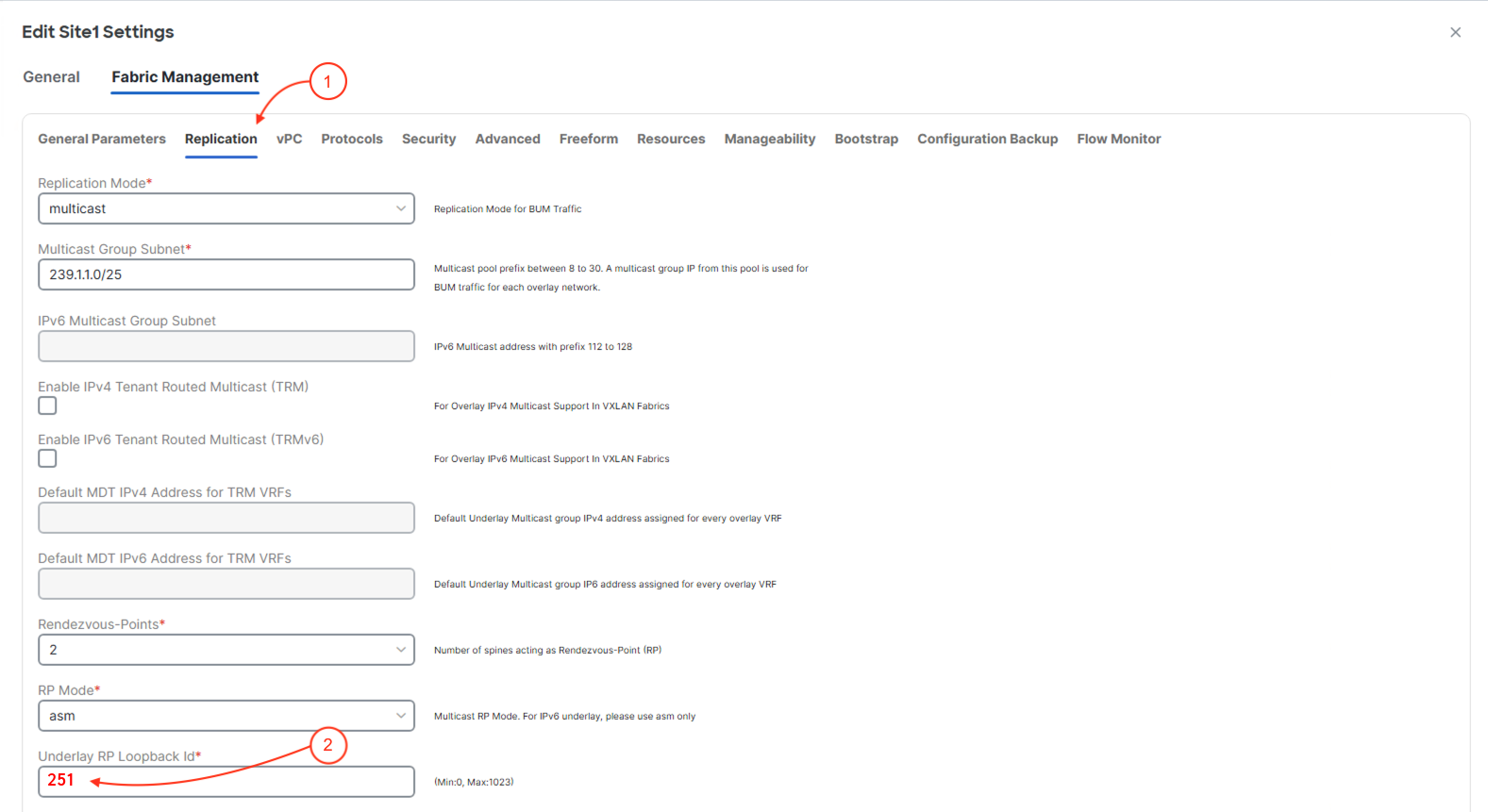
Task: Switch to the General tab
Action: pyautogui.click(x=51, y=77)
